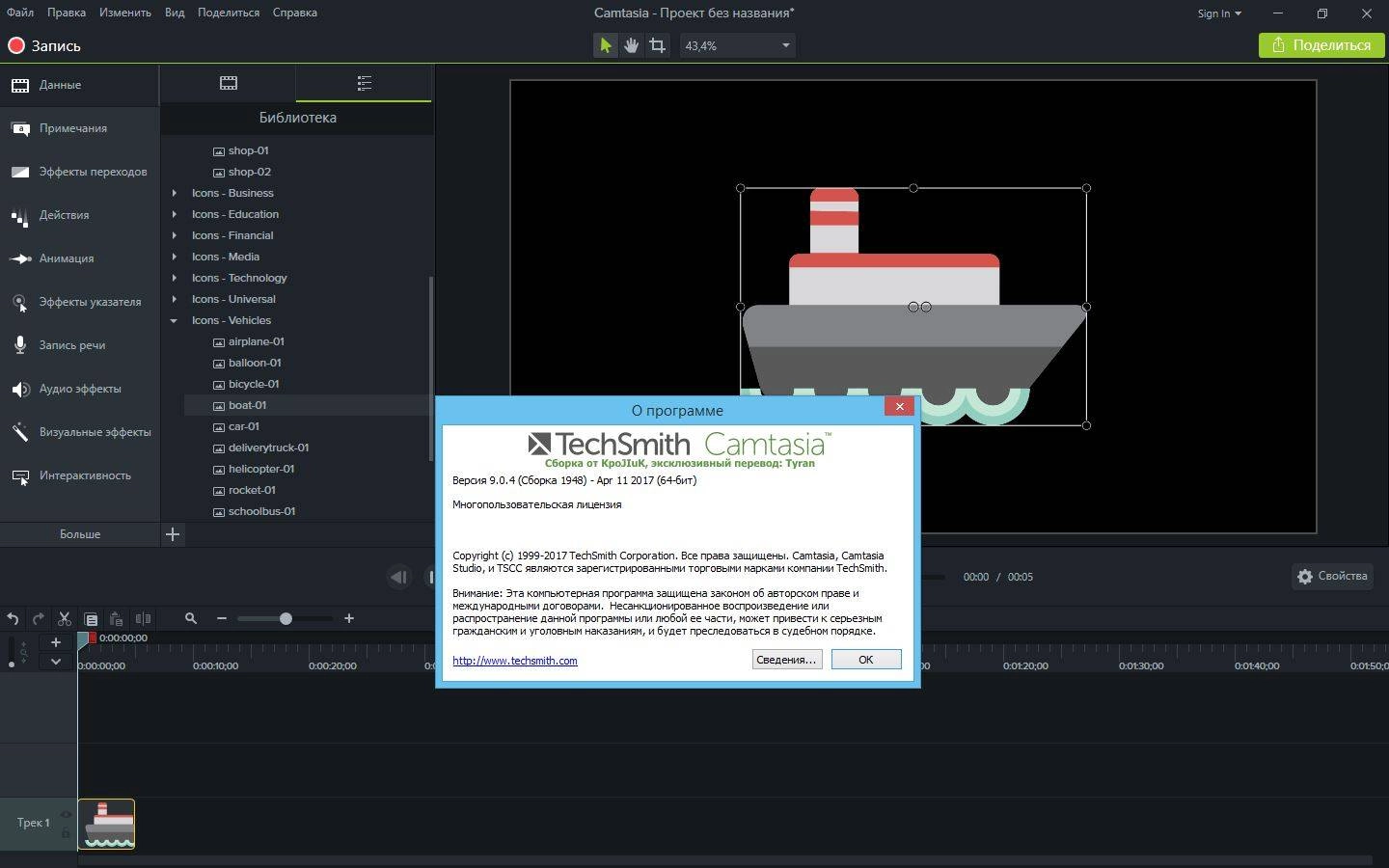This screenshot has width=1389, height=868.
Task: Click the timeline zoom slider handle
Action: [x=286, y=618]
